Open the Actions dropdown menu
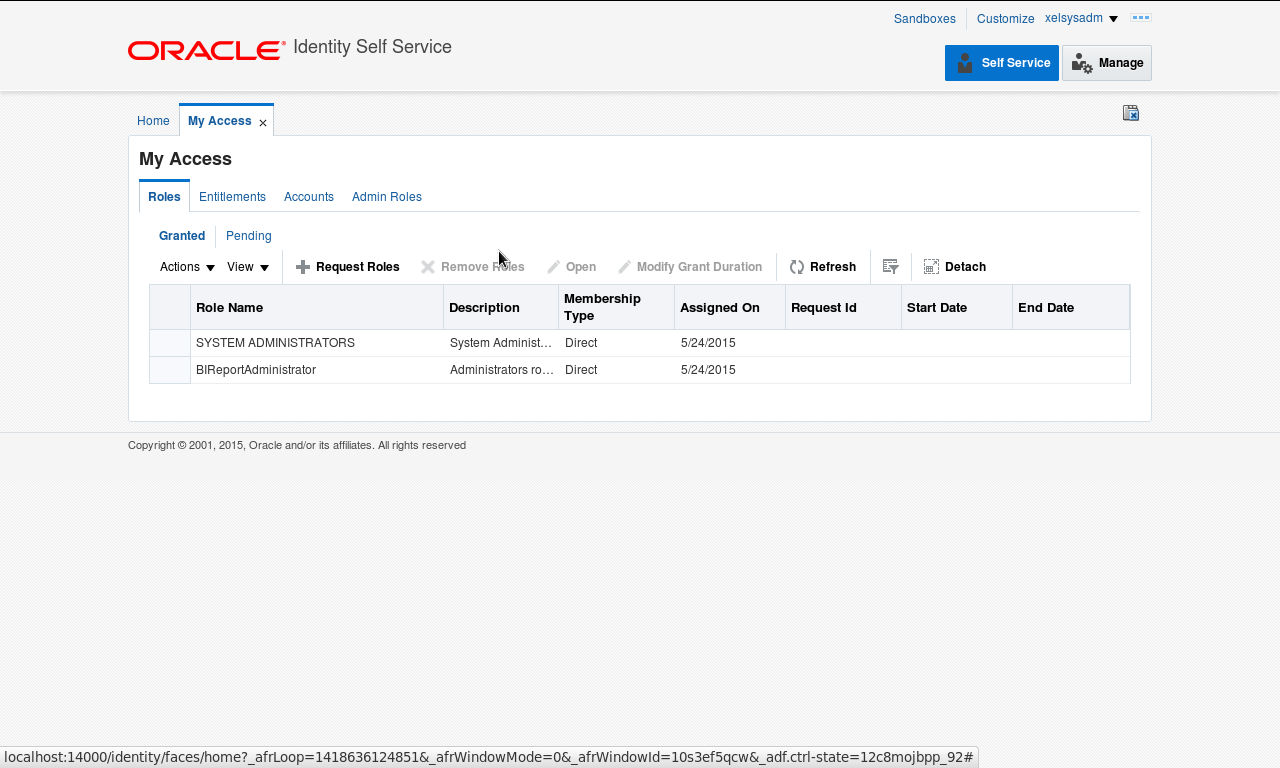Viewport: 1280px width, 768px height. tap(186, 267)
